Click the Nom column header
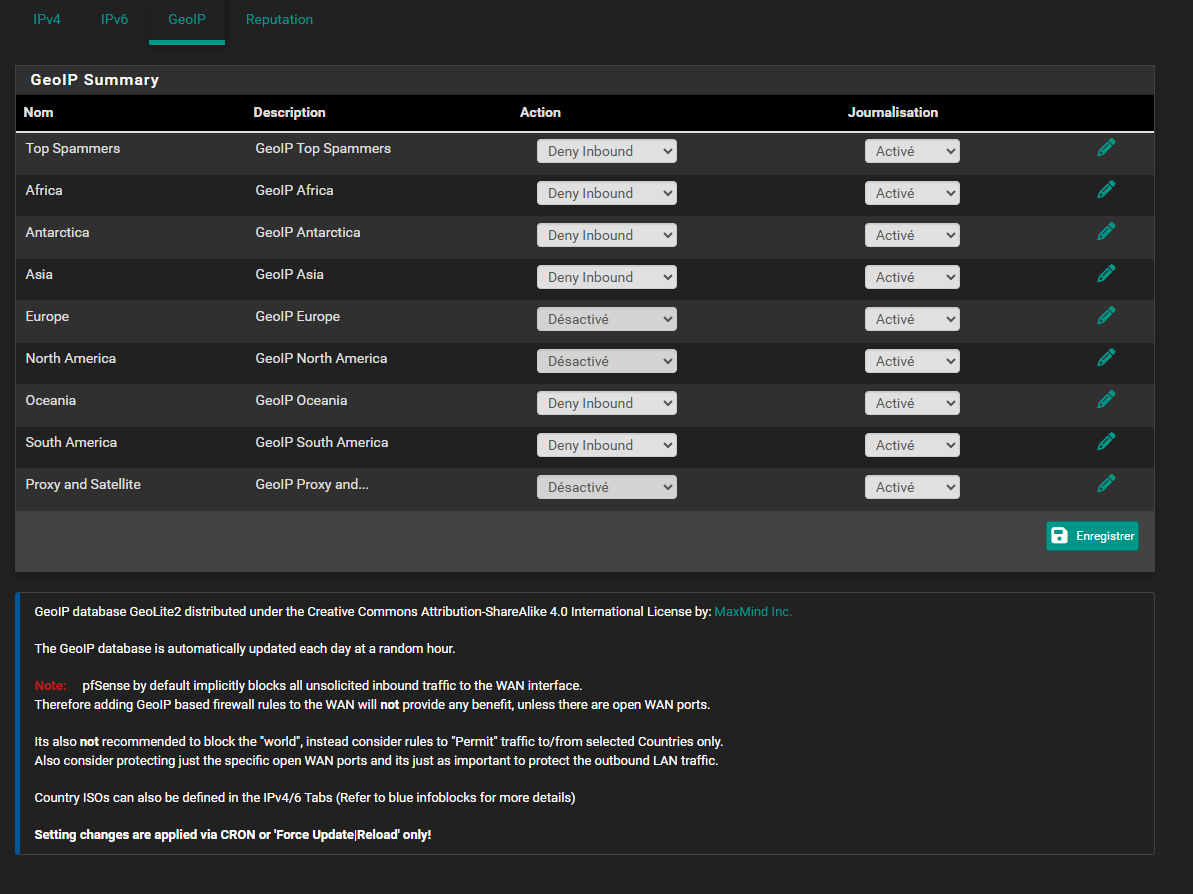Screen dimensions: 1193x894 pyautogui.click(x=38, y=113)
